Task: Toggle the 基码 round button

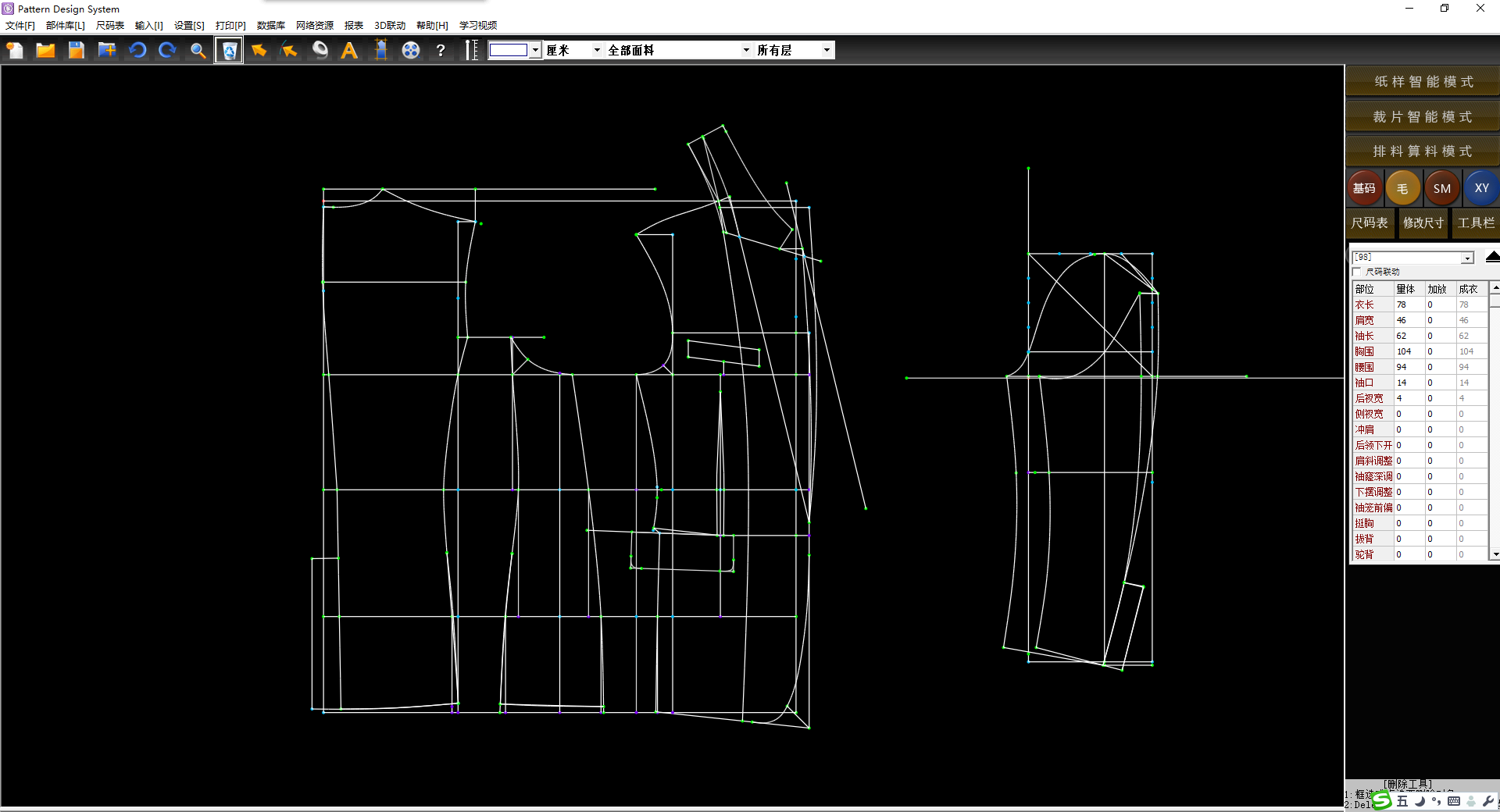Action: click(1364, 188)
